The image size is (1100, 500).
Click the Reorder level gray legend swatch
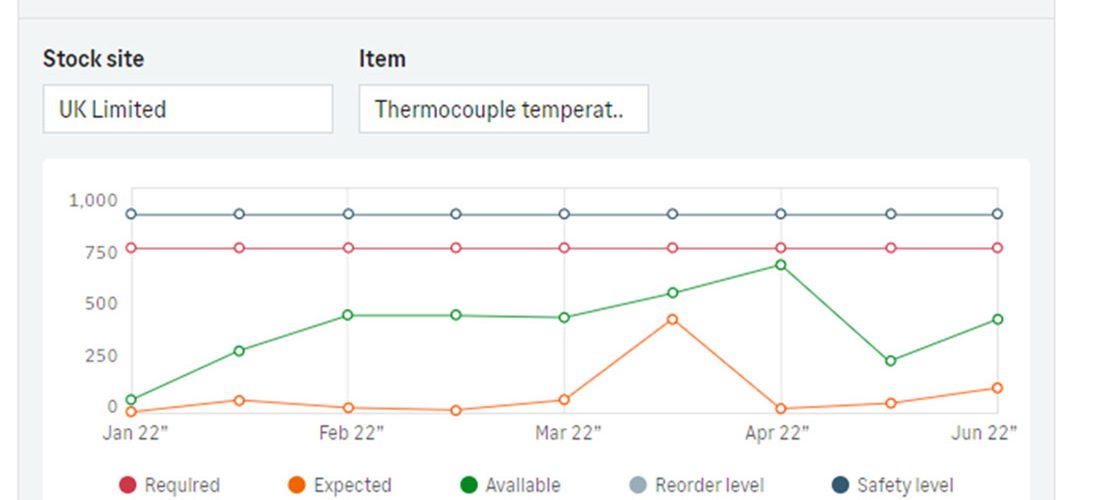click(638, 485)
